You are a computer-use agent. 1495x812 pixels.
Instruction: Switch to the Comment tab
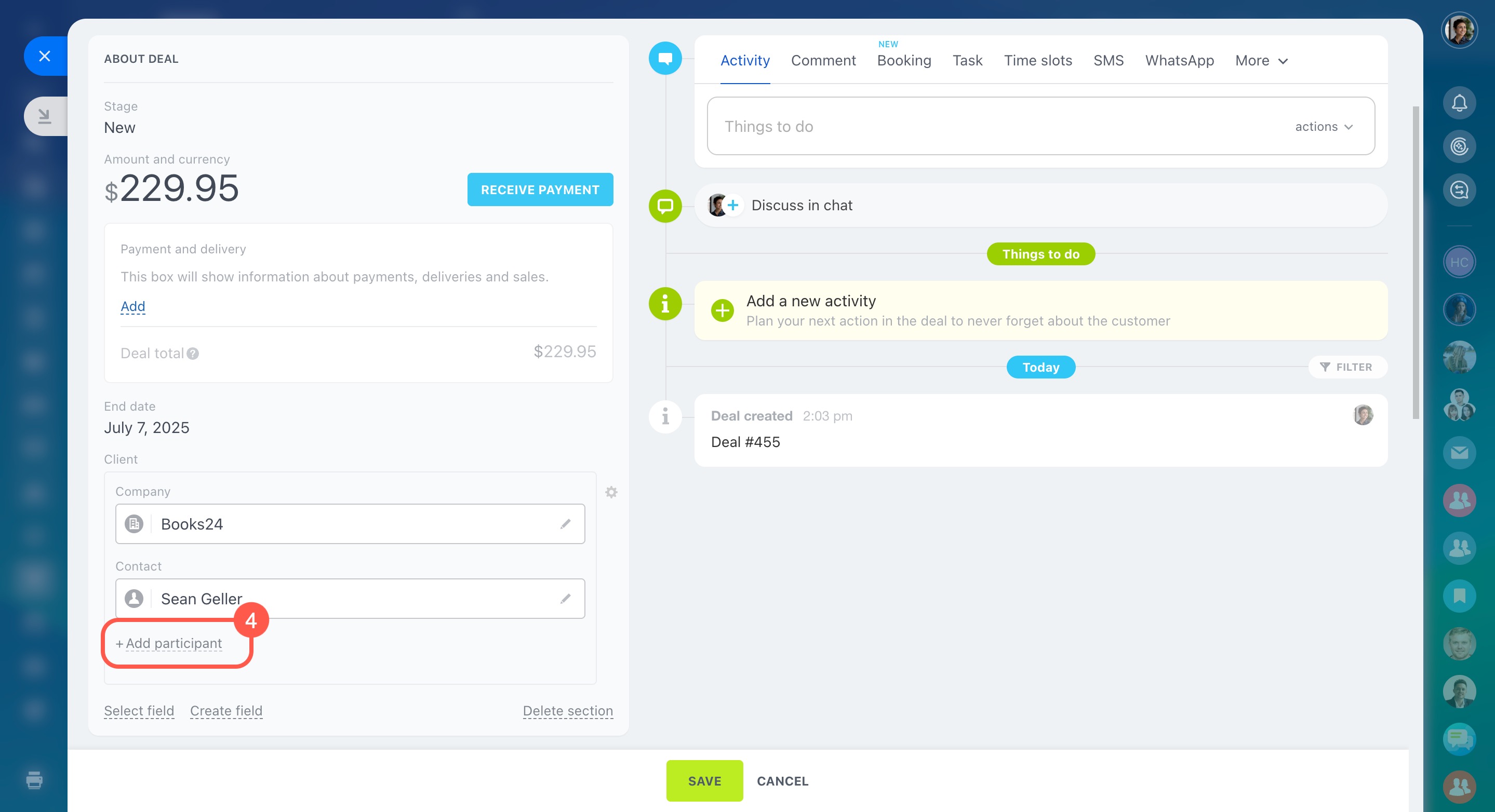[x=823, y=60]
